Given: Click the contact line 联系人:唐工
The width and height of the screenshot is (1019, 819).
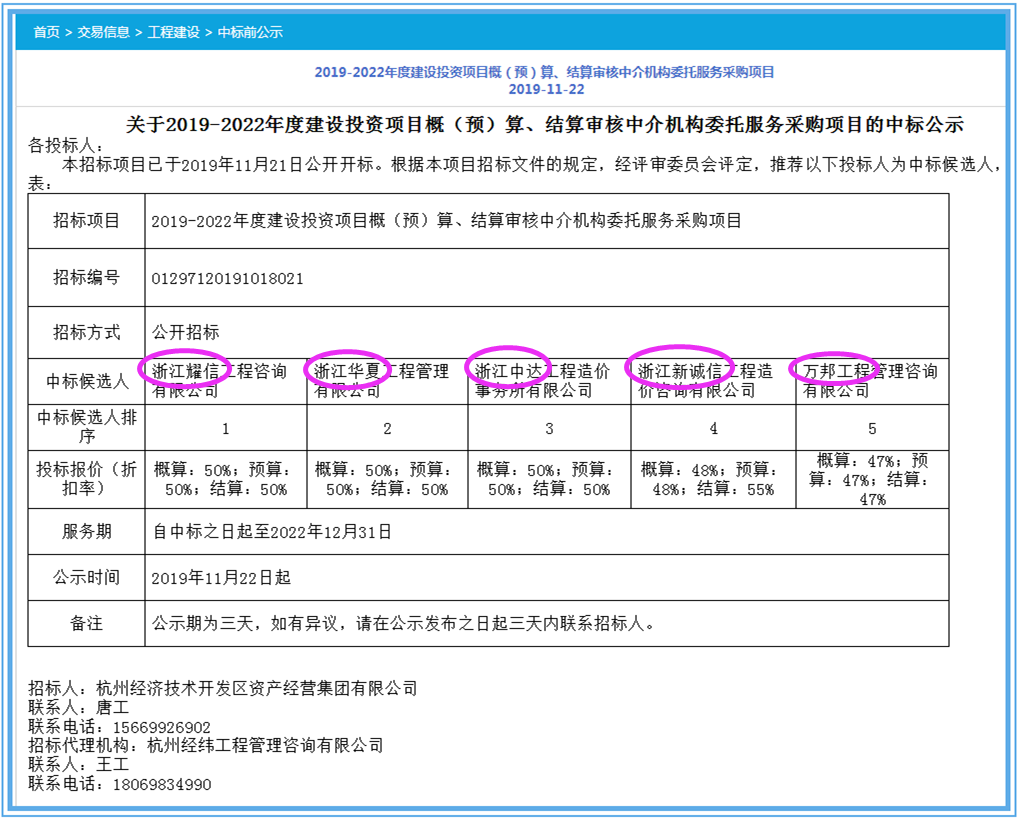Looking at the screenshot, I should (x=79, y=707).
